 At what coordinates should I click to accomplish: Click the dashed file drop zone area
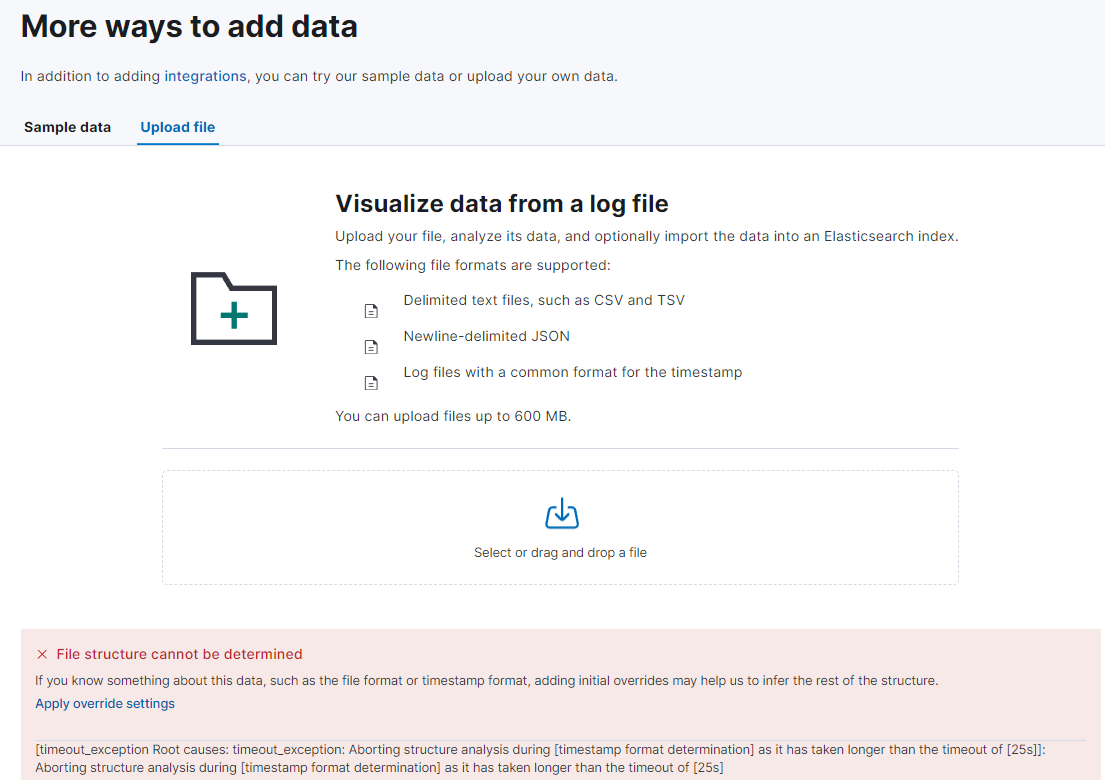[560, 527]
